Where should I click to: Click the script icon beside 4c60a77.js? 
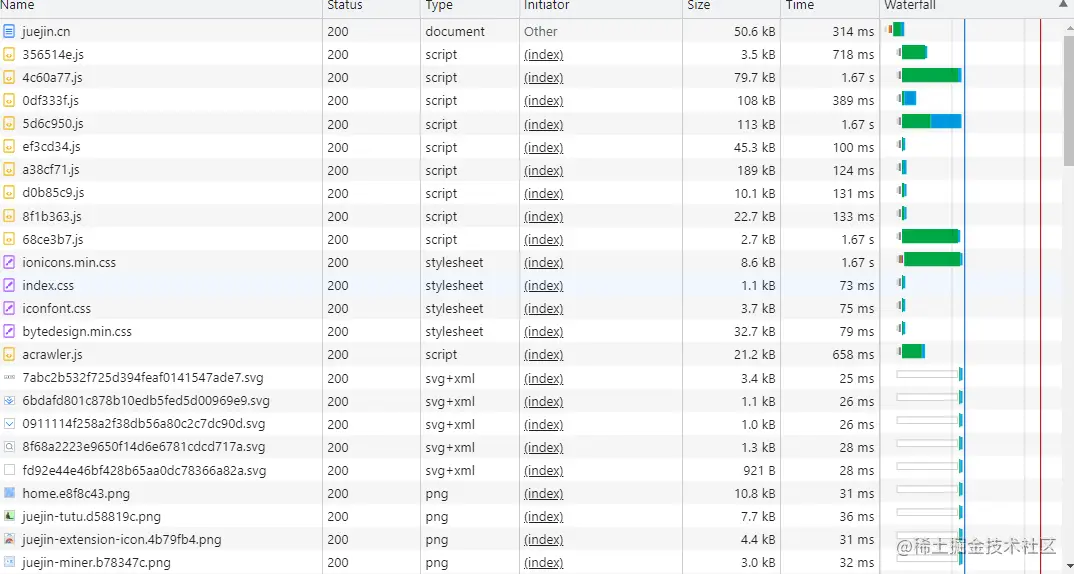9,77
